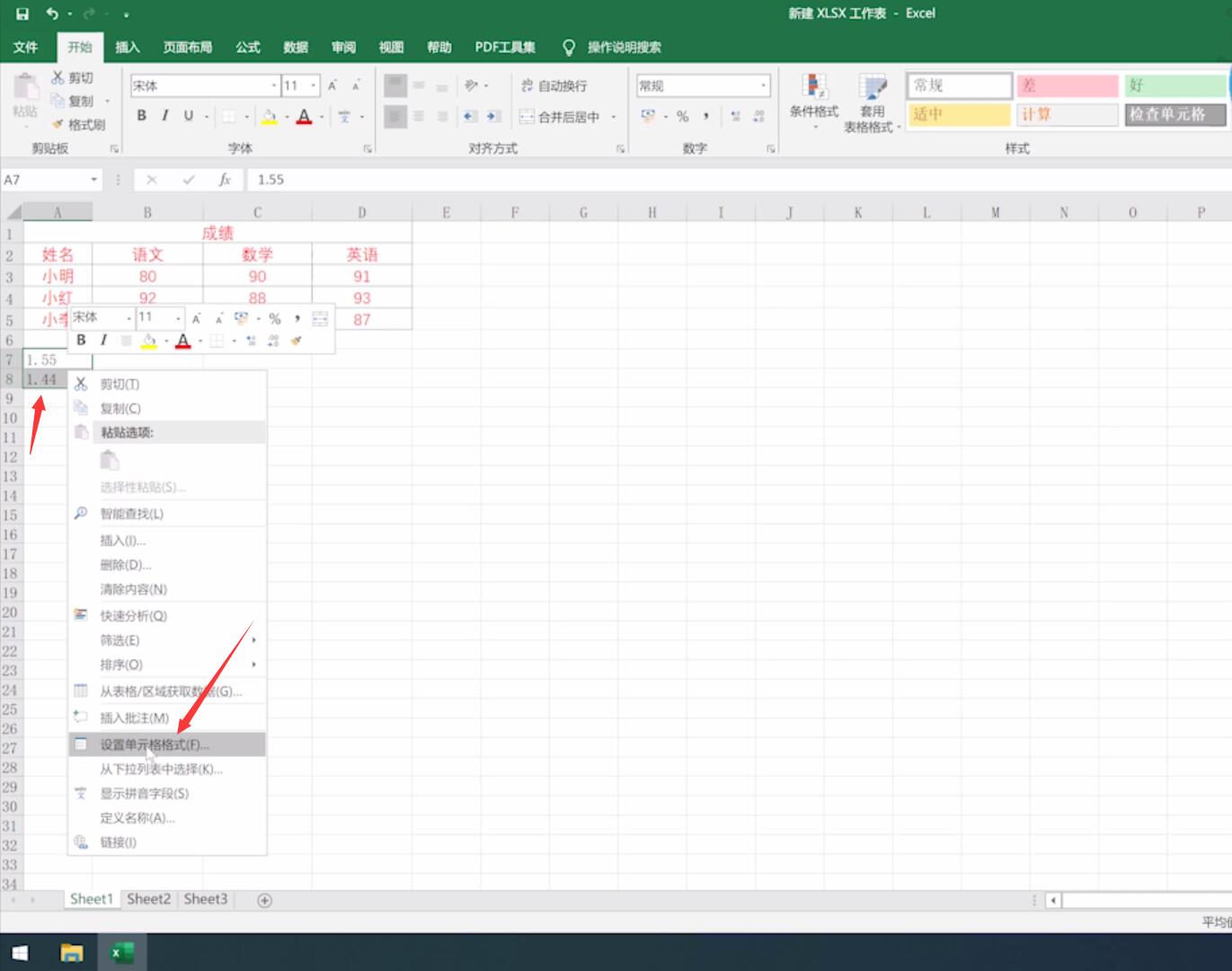
Task: Select column header D
Action: (x=362, y=213)
